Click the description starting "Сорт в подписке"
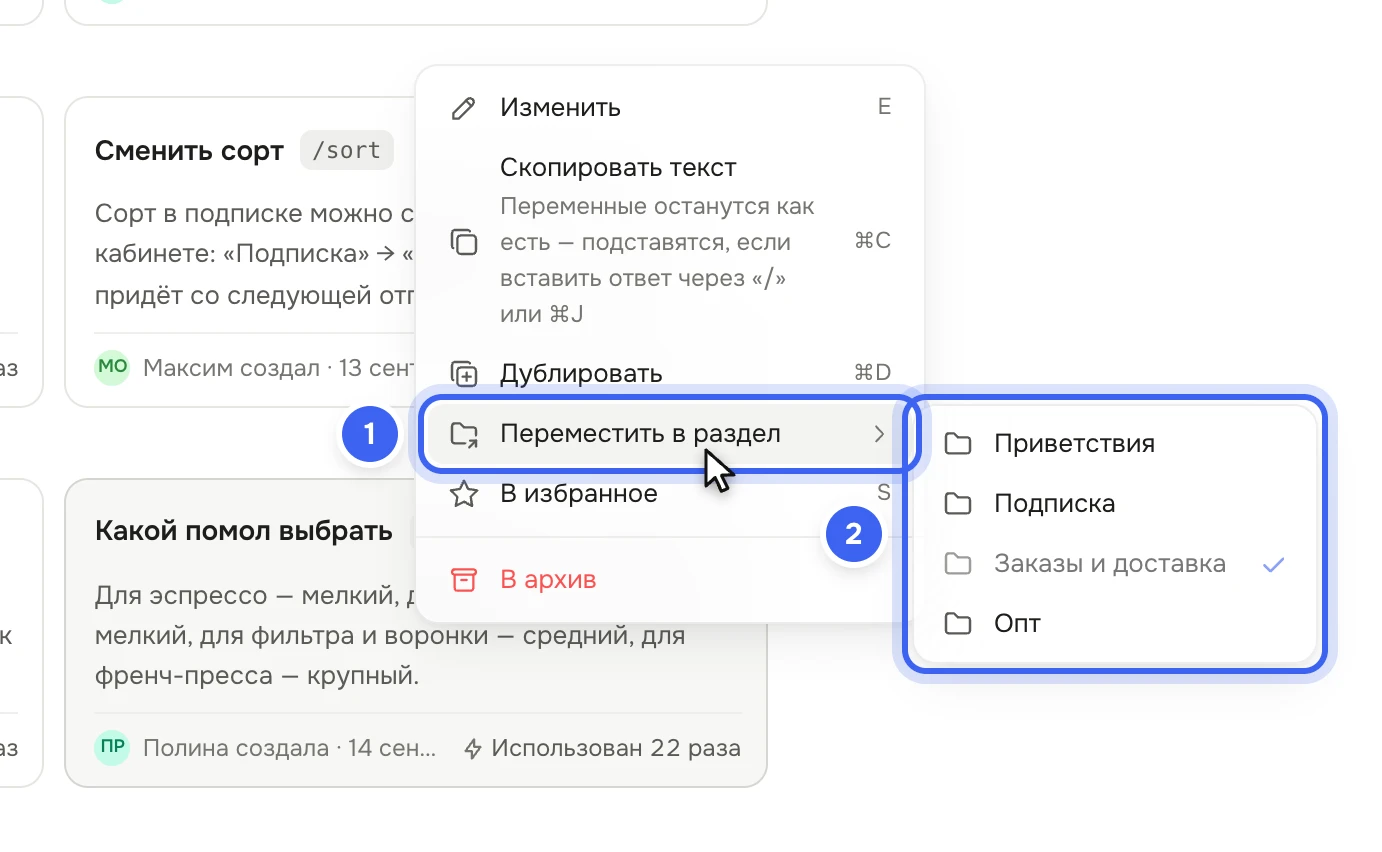Viewport: 1382px width, 852px height. coord(255,254)
